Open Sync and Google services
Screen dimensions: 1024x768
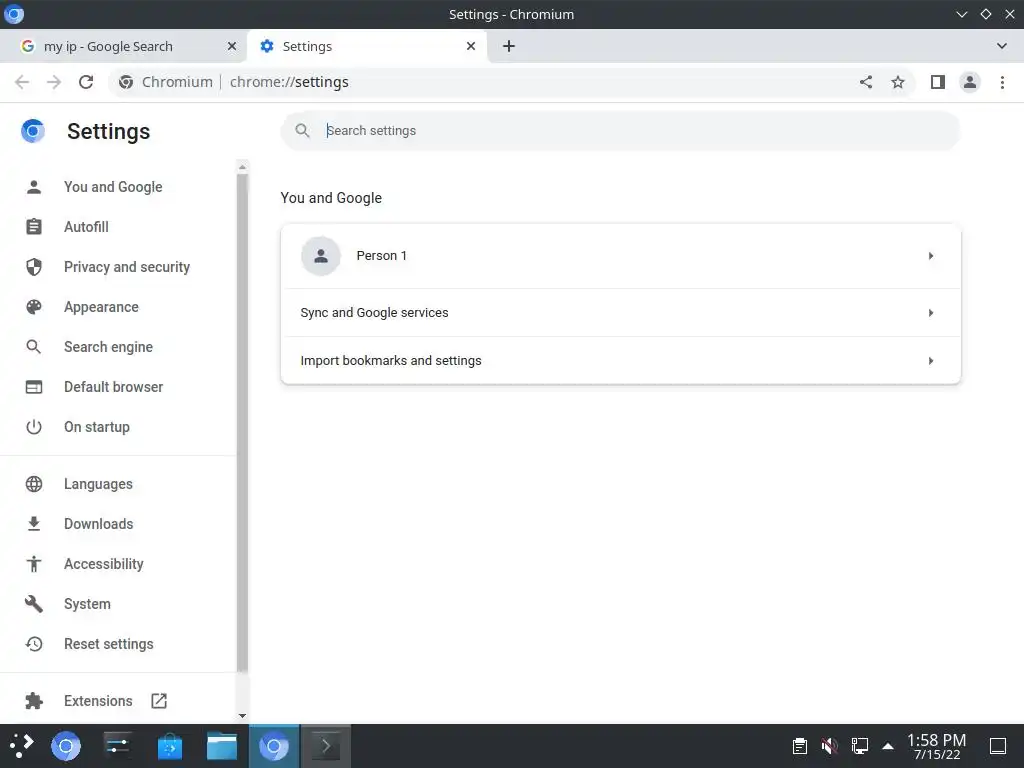620,313
